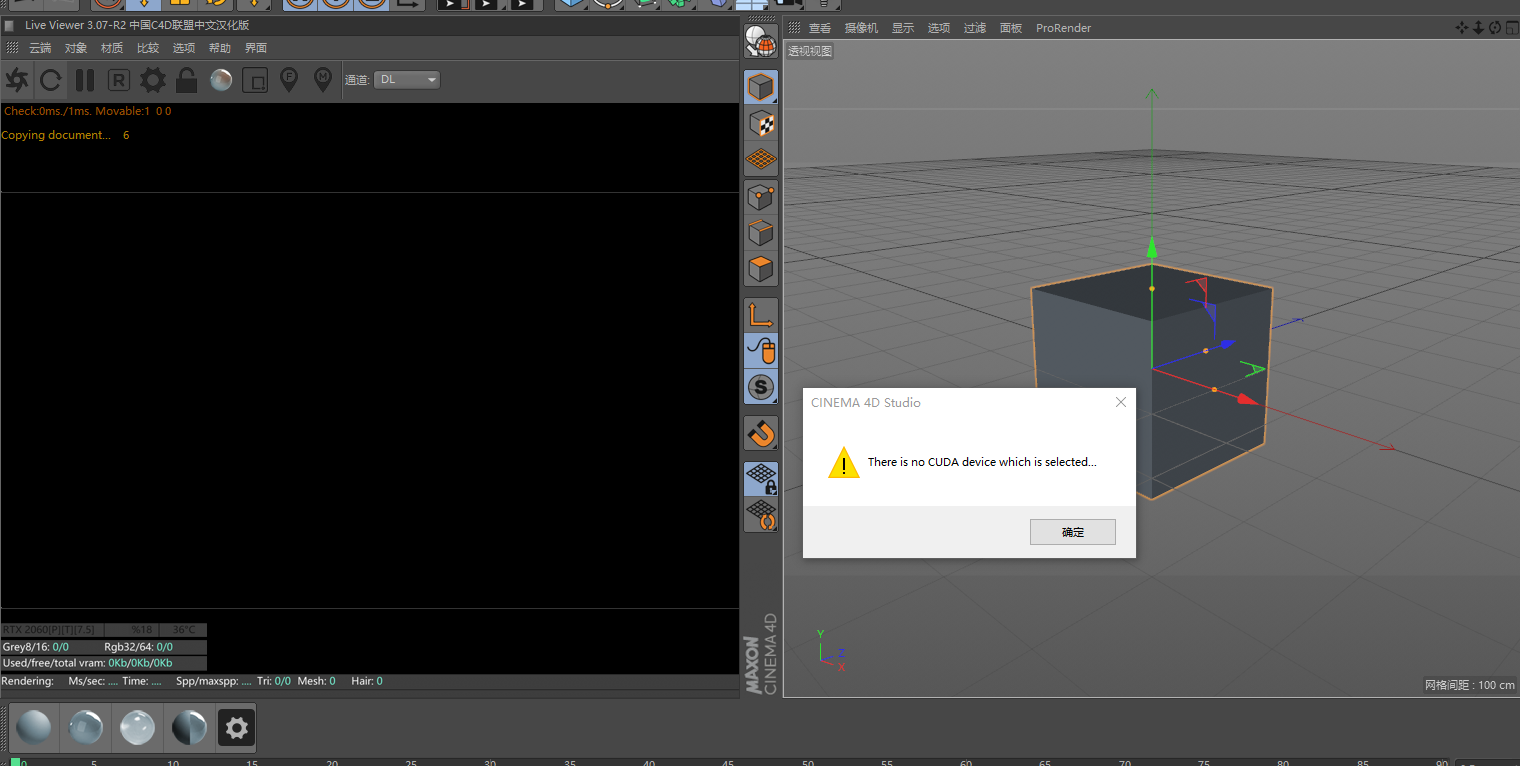Image resolution: width=1520 pixels, height=766 pixels.
Task: Select Workplane mode orange grid icon
Action: [x=761, y=159]
